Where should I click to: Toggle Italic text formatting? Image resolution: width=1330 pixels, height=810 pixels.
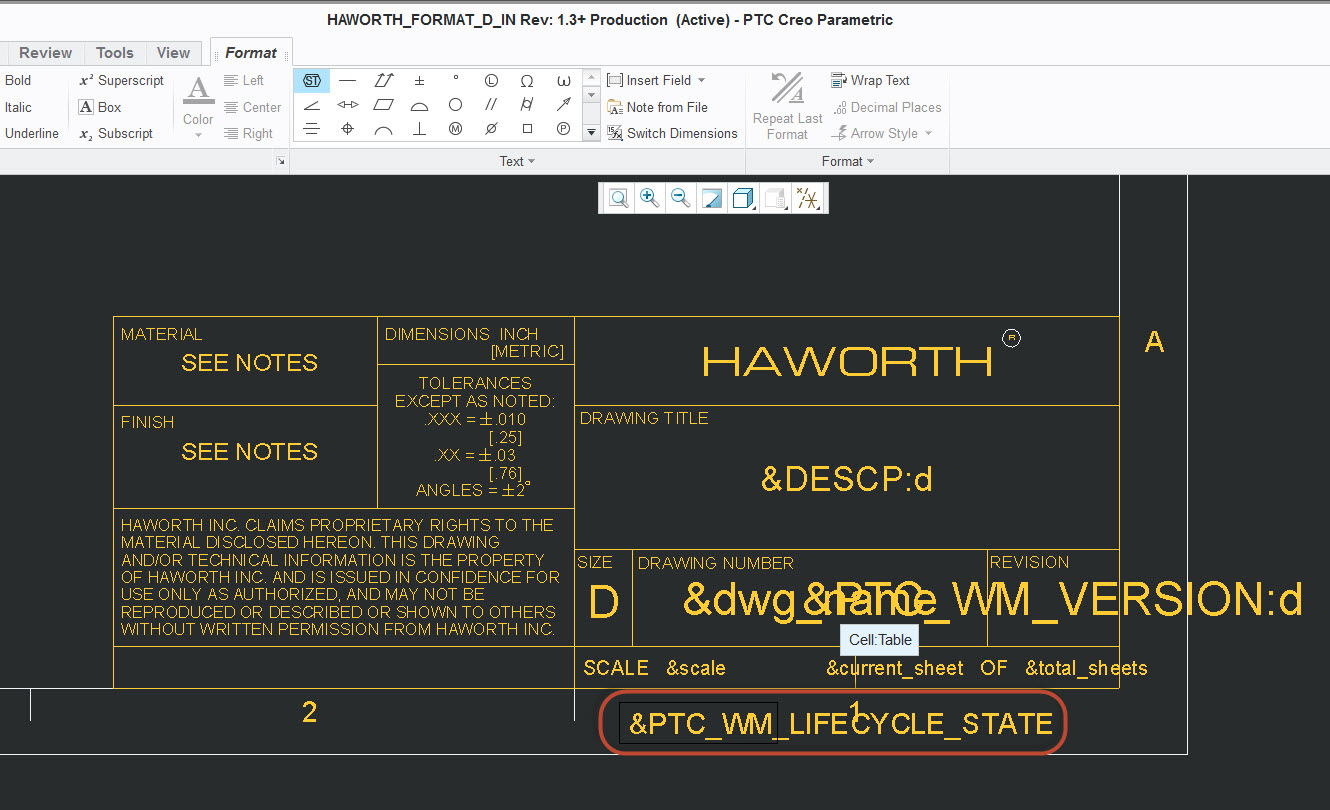tap(18, 107)
